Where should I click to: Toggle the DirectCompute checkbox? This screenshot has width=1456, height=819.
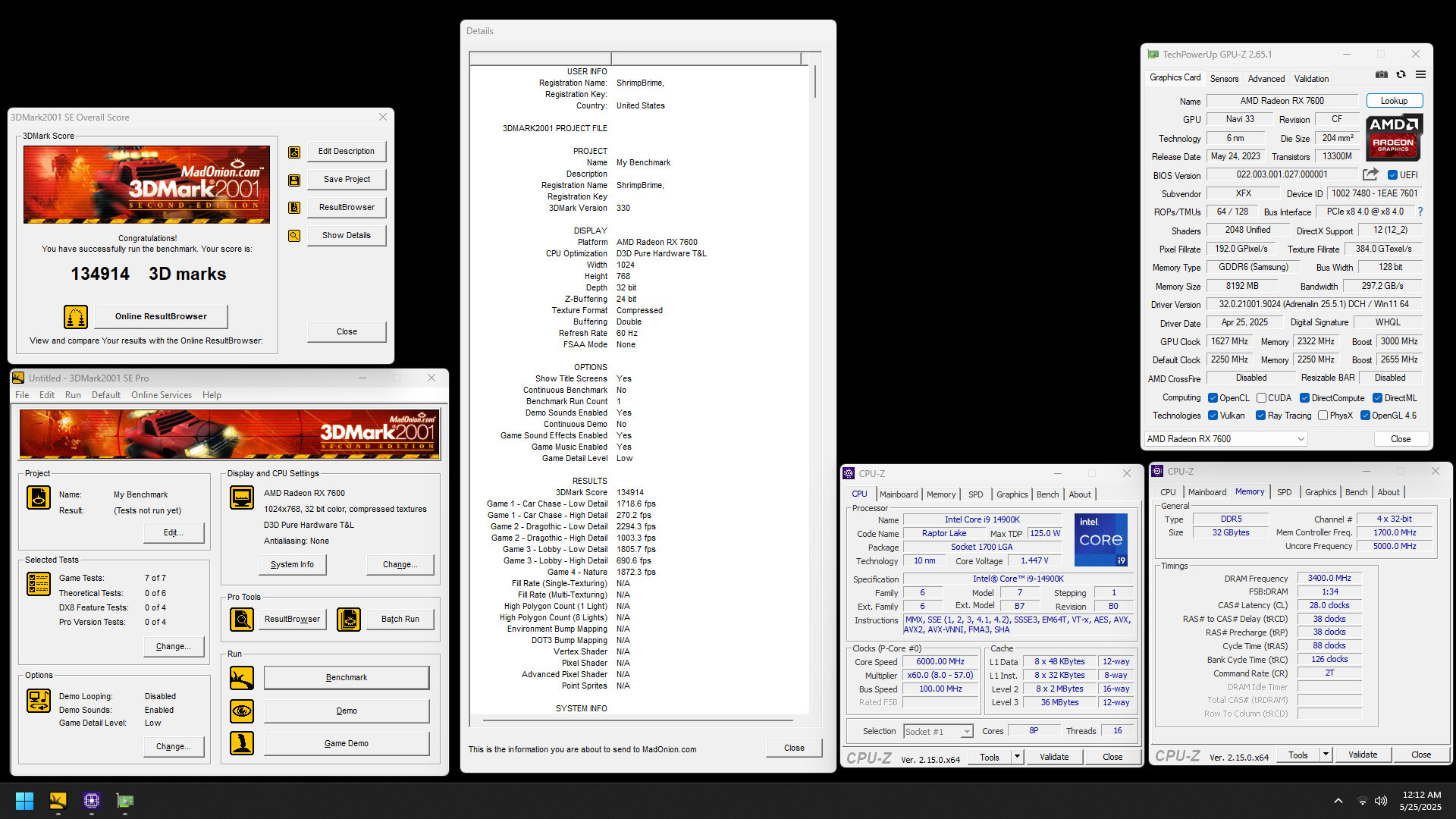point(1304,398)
